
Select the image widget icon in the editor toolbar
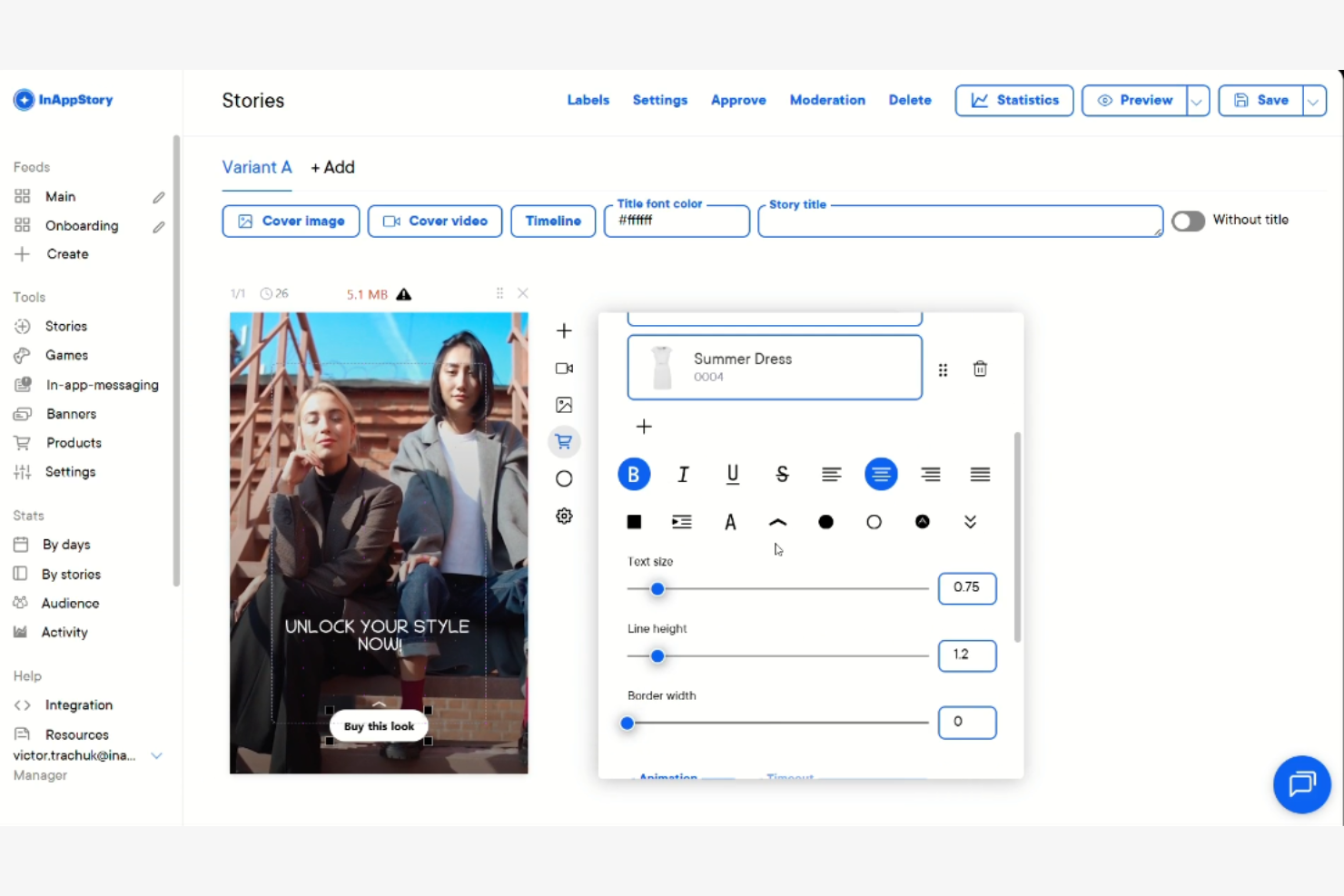pyautogui.click(x=564, y=405)
